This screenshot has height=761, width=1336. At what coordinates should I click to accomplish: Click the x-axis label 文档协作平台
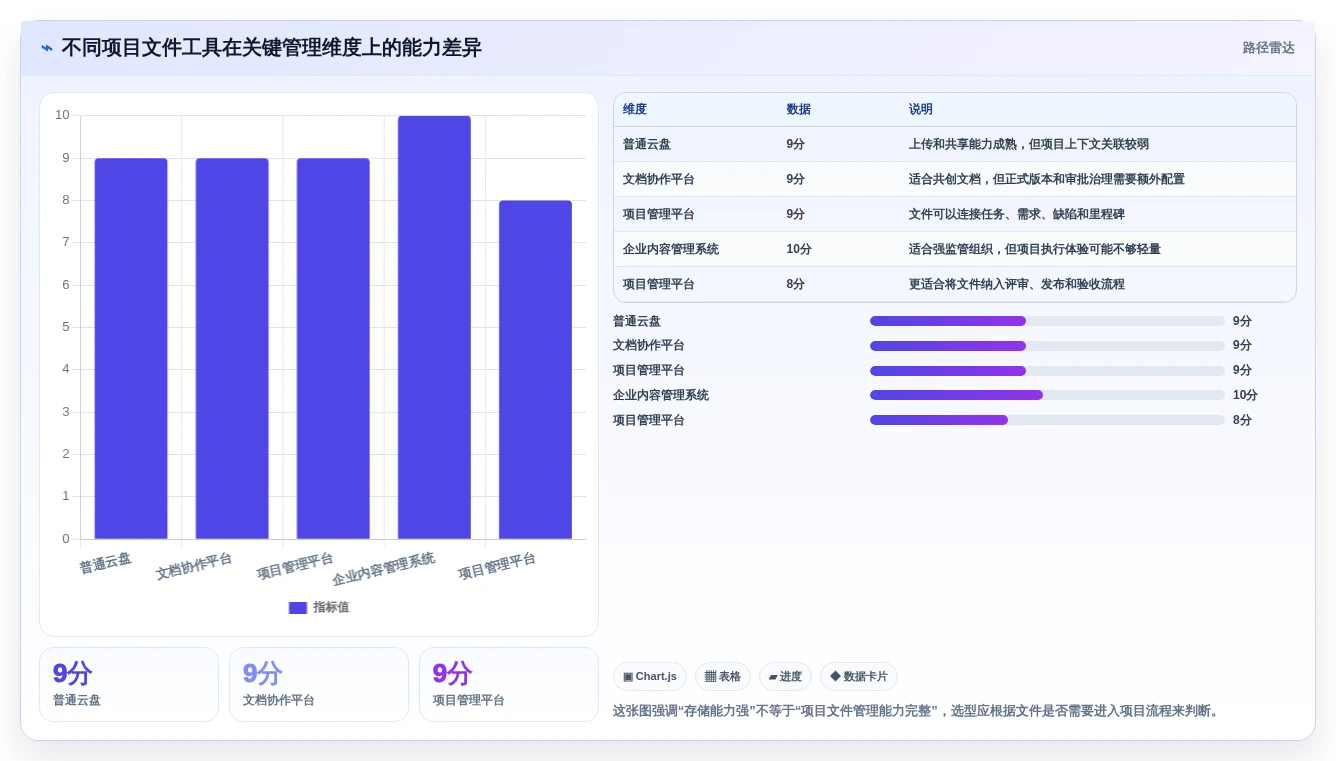pyautogui.click(x=194, y=566)
